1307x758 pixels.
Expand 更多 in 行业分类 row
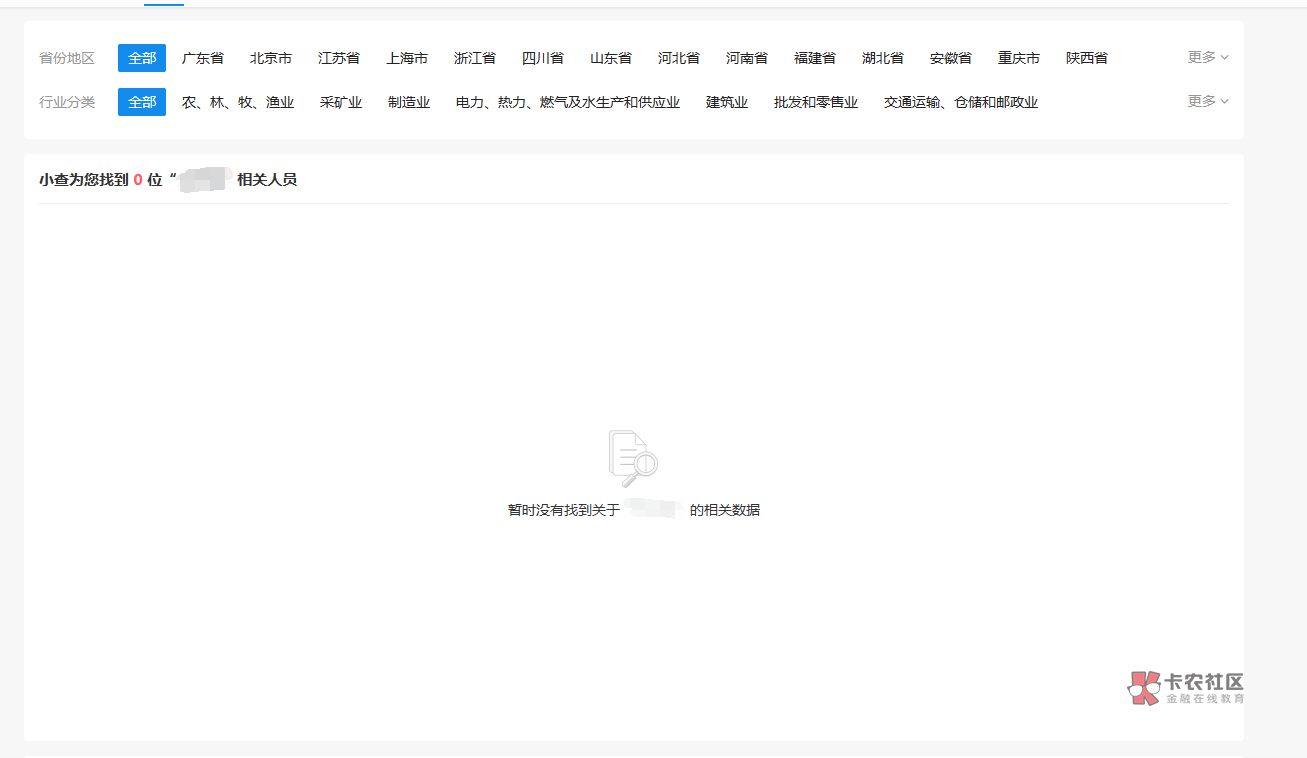(x=1208, y=101)
